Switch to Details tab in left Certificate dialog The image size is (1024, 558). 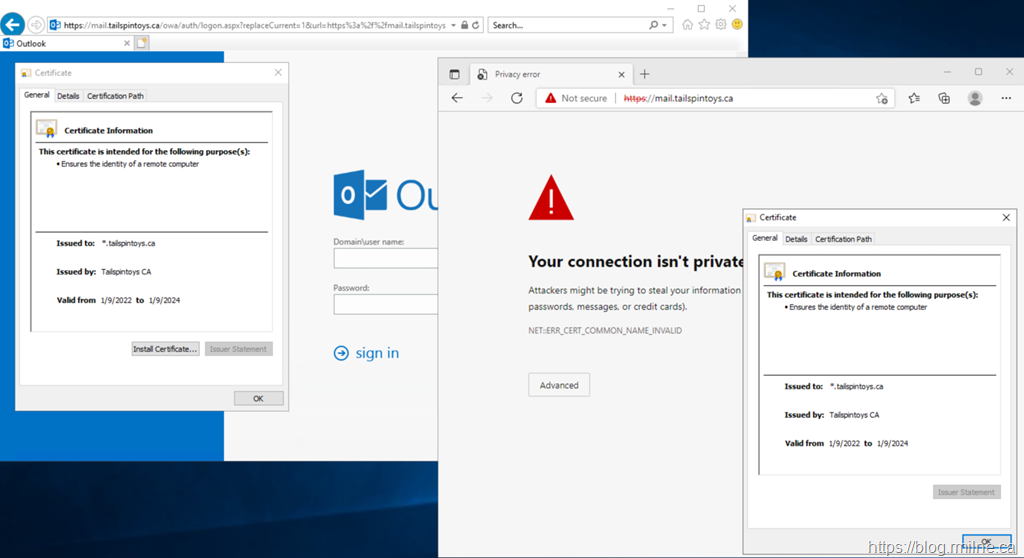pyautogui.click(x=68, y=96)
